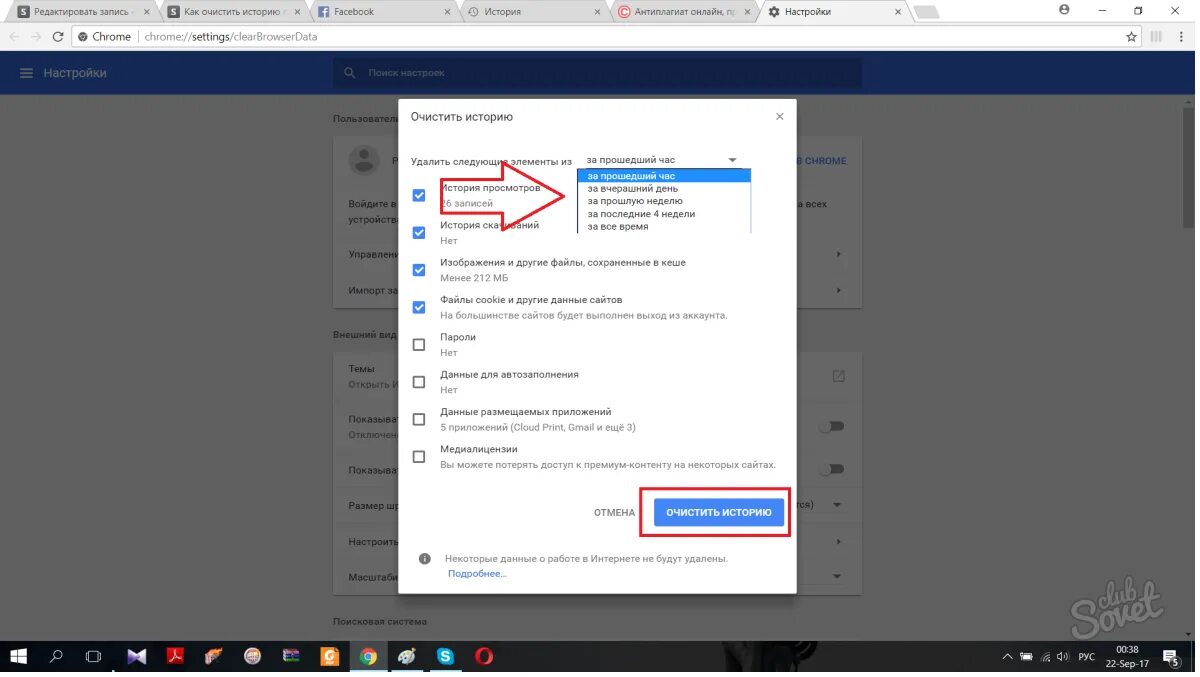Image resolution: width=1200 pixels, height=677 pixels.
Task: Toggle the История просмотров checkbox
Action: 419,195
